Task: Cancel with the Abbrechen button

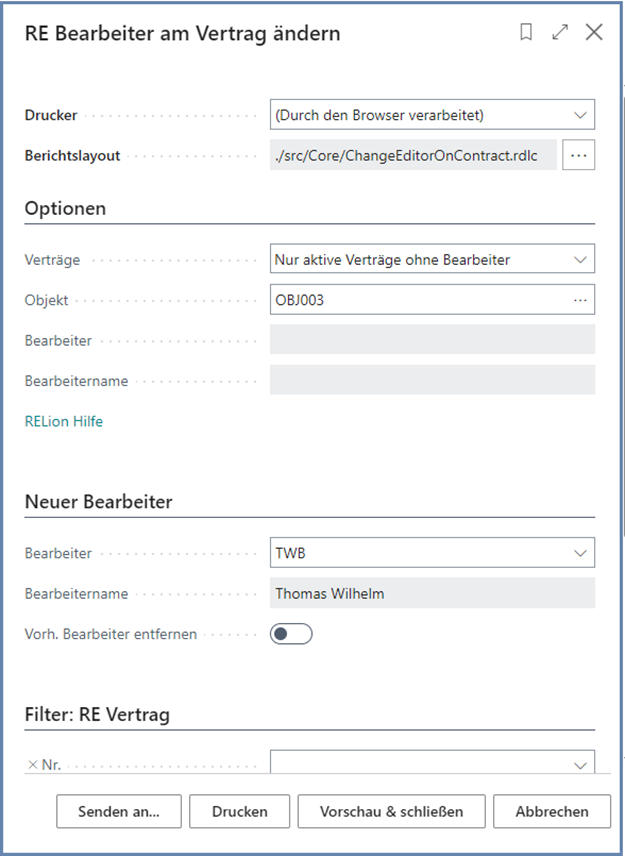Action: (x=551, y=812)
